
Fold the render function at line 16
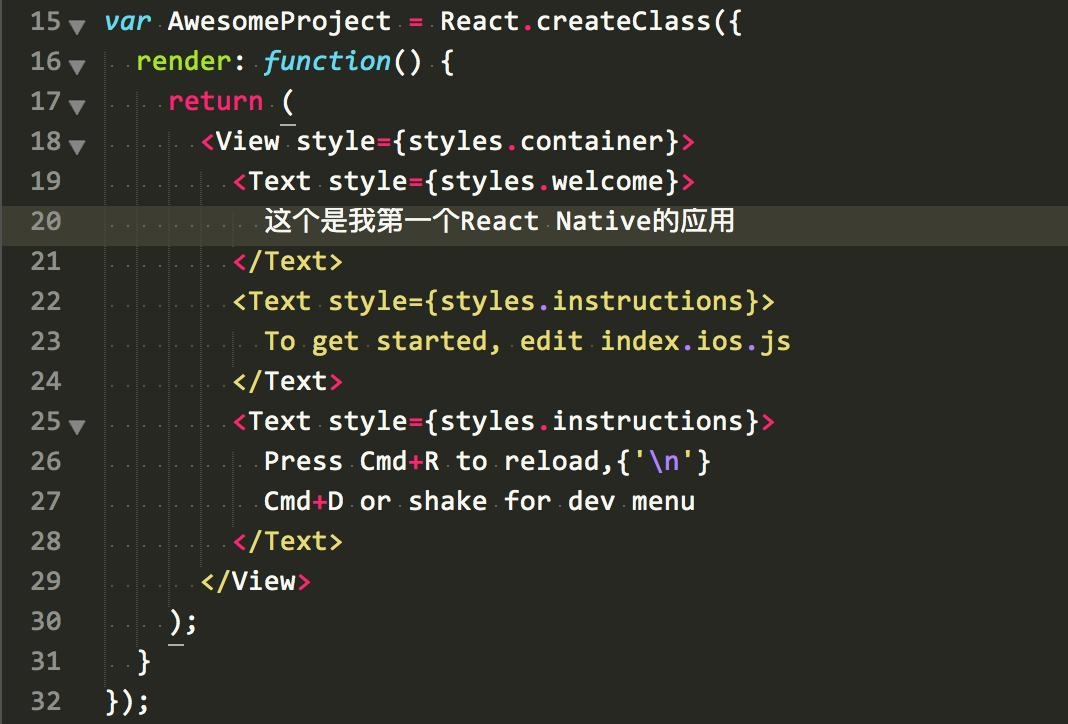tap(77, 66)
